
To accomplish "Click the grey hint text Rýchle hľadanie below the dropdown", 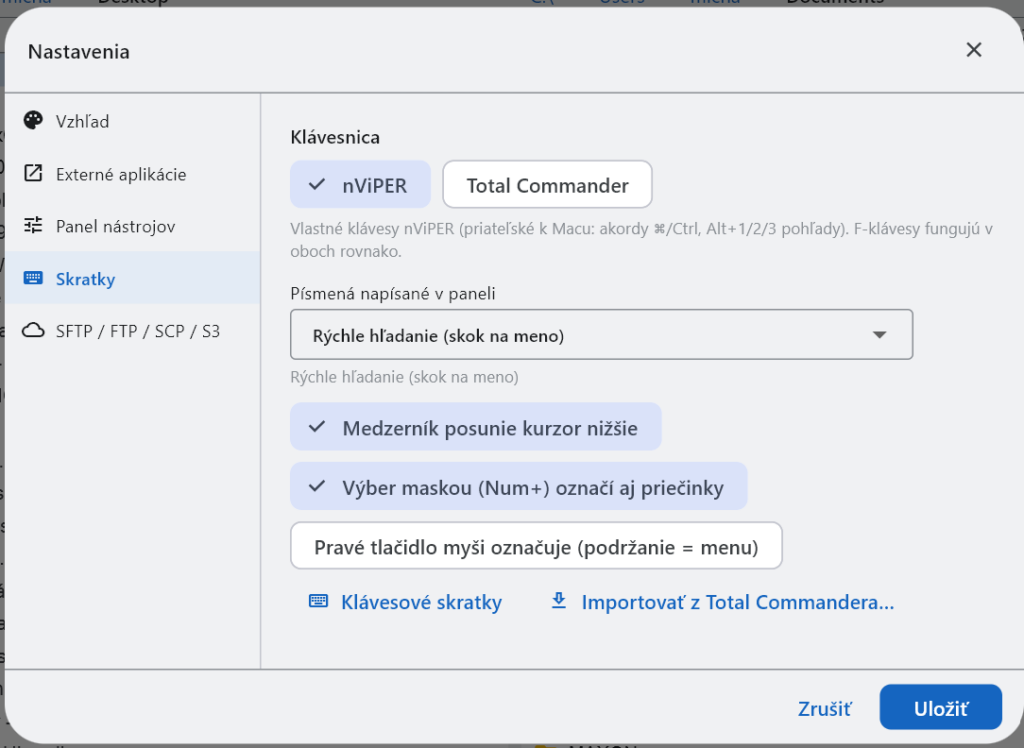I will tap(404, 377).
